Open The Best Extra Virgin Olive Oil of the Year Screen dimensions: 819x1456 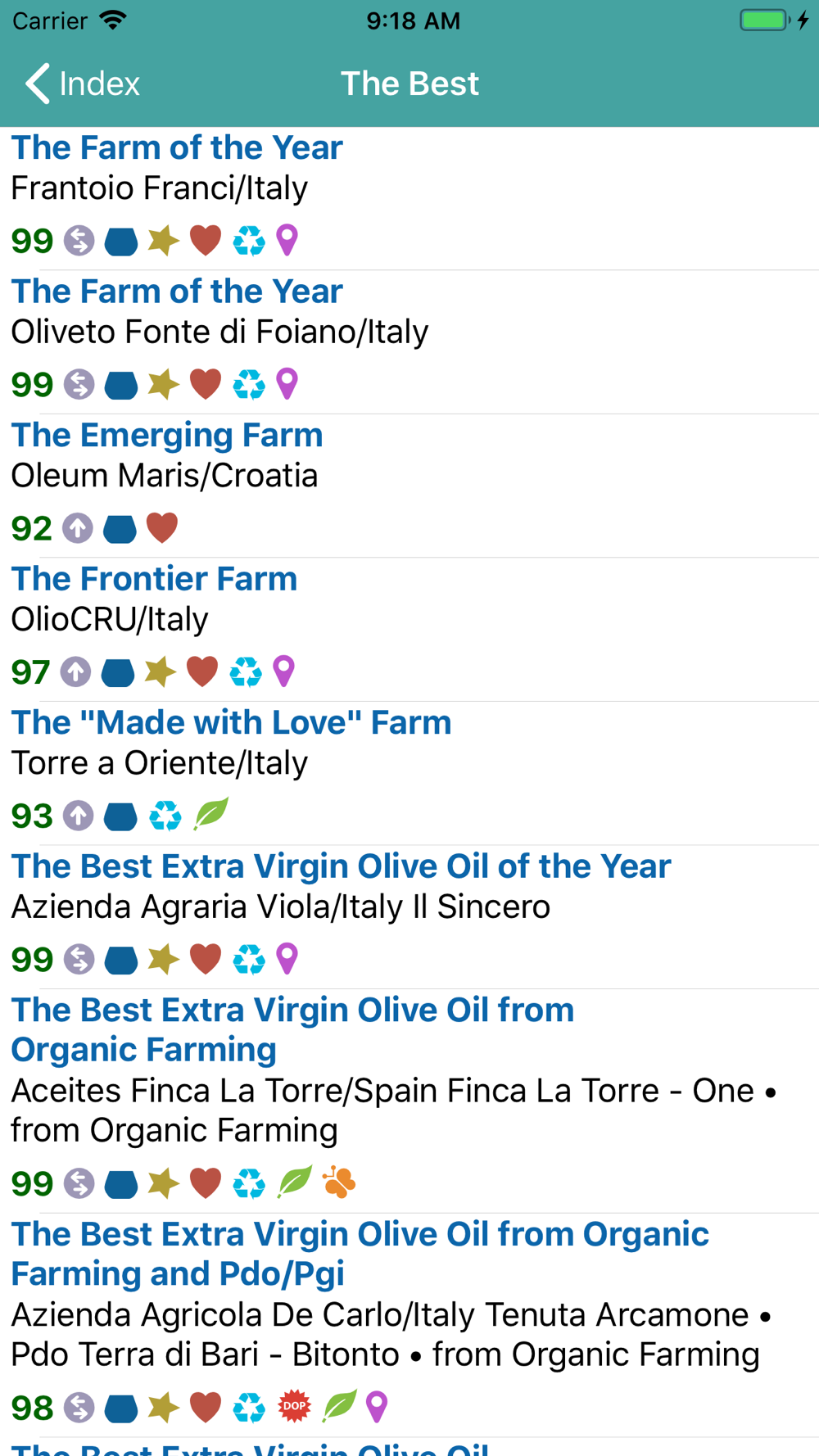point(341,866)
